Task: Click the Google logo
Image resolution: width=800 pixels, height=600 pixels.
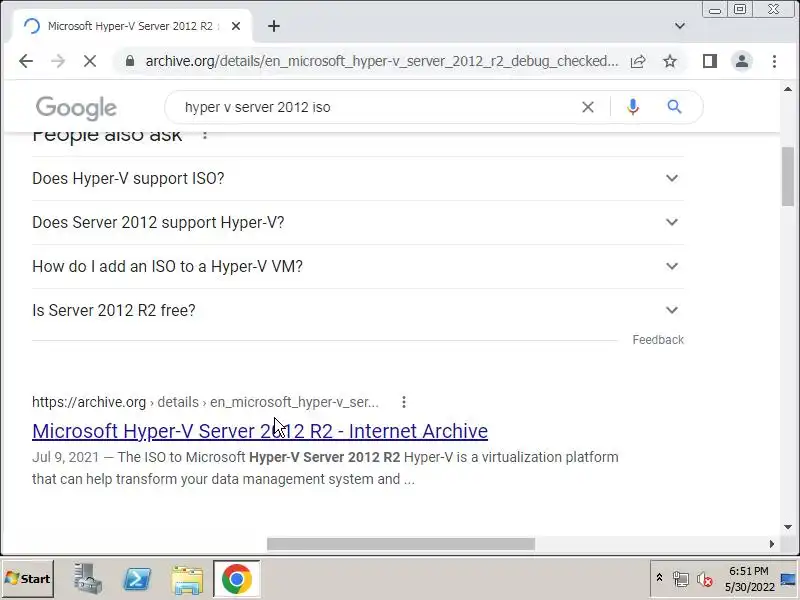Action: point(77,108)
